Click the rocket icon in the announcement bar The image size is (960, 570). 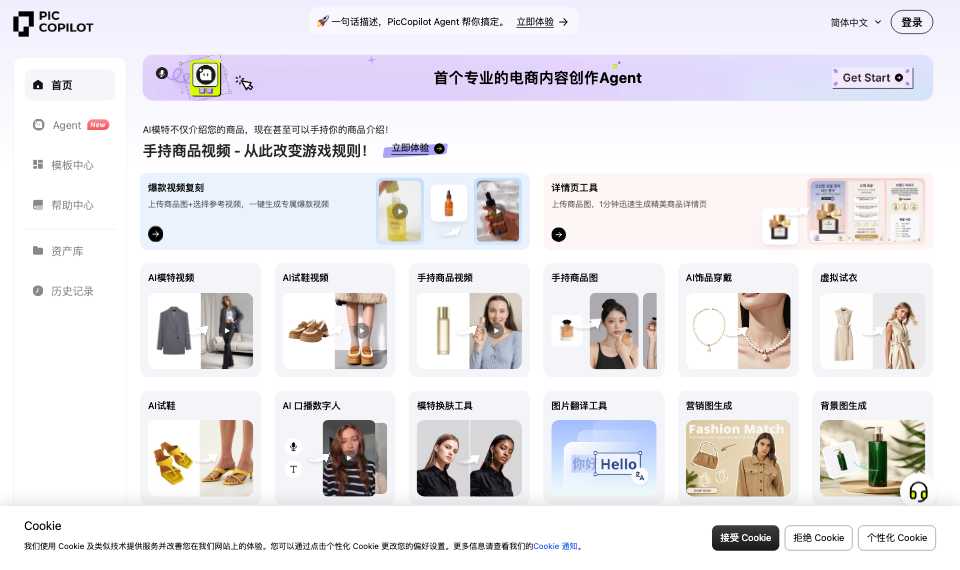[323, 21]
